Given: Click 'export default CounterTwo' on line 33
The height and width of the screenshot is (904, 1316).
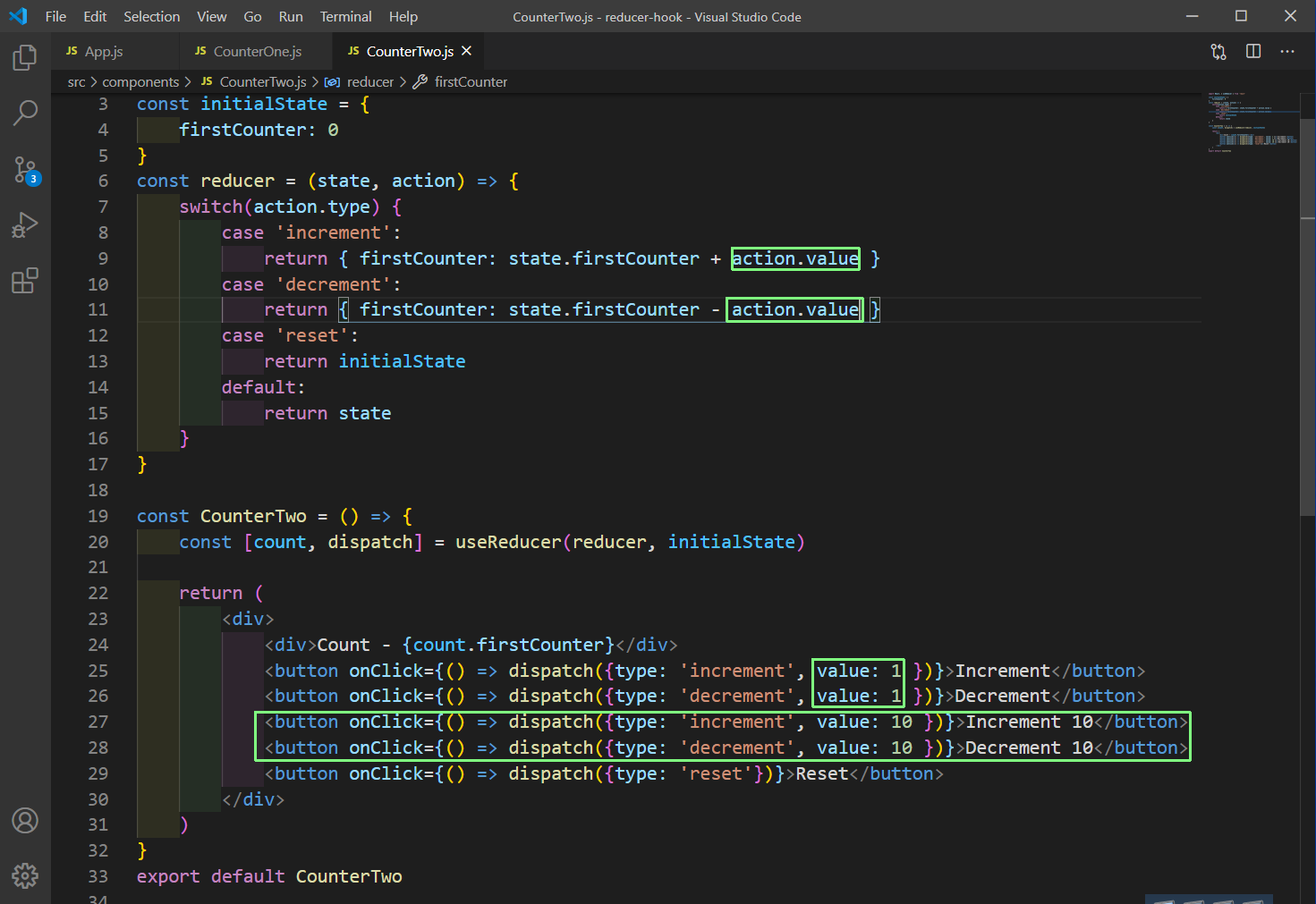Looking at the screenshot, I should point(269,876).
